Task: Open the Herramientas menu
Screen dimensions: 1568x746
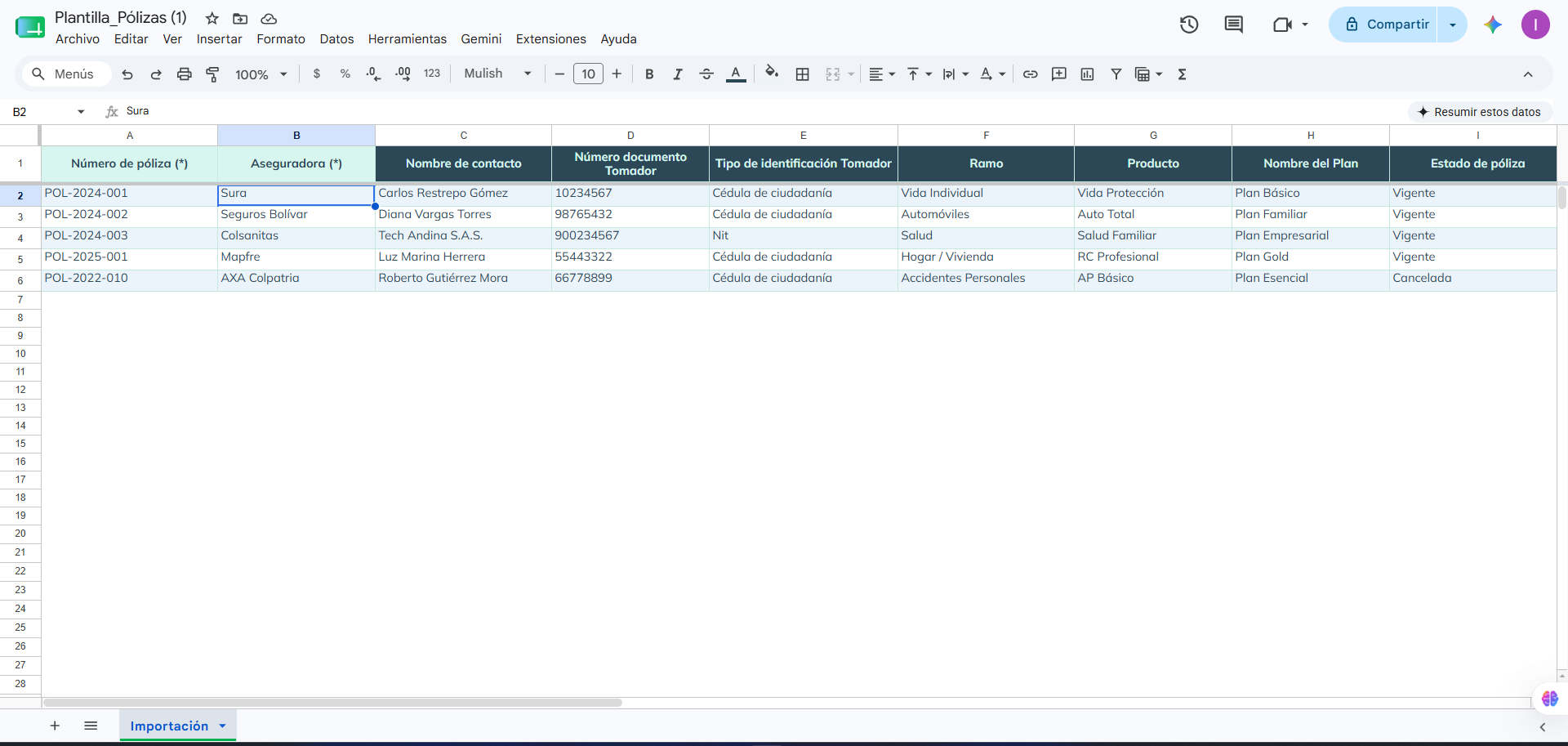Action: click(408, 39)
